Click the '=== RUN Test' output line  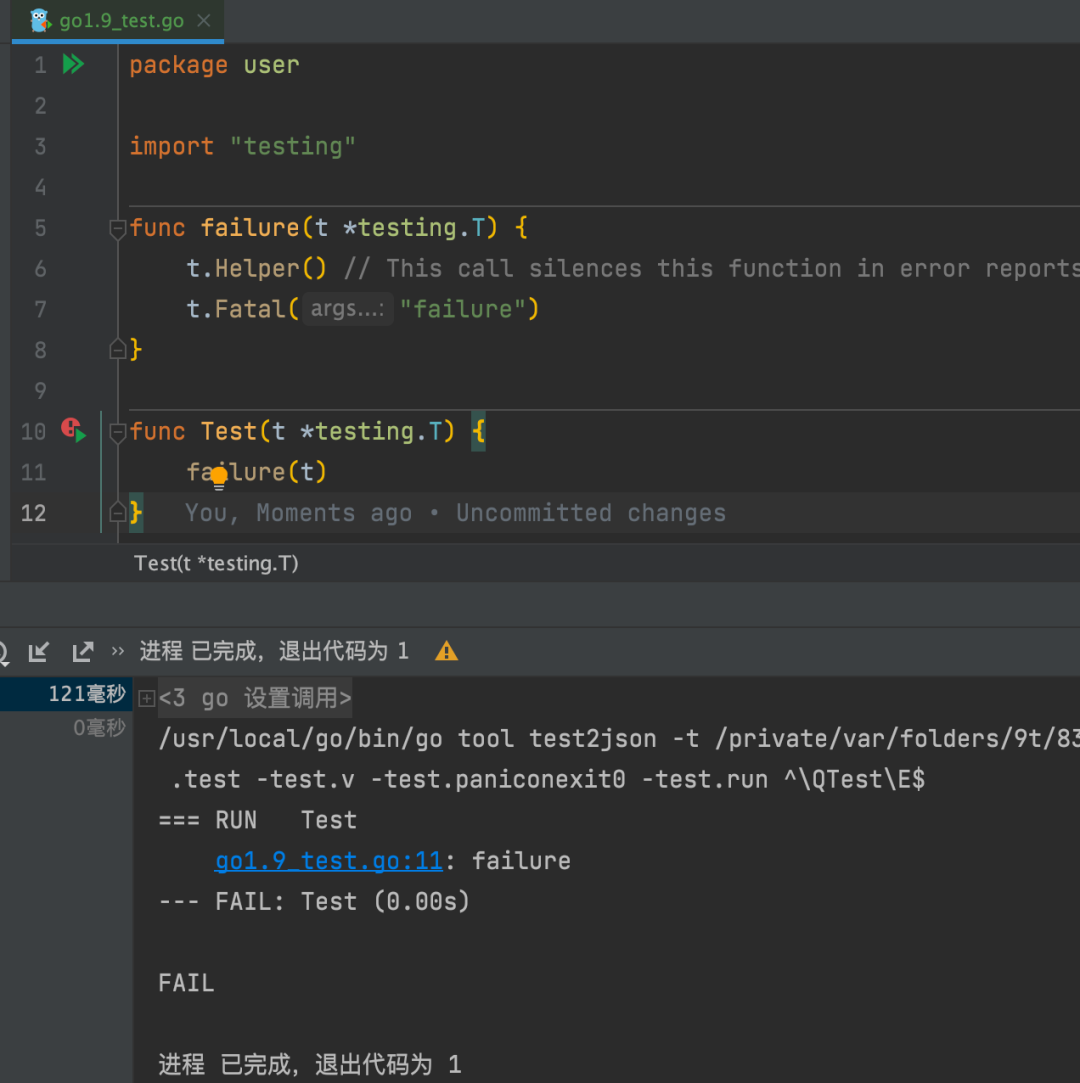pos(258,821)
